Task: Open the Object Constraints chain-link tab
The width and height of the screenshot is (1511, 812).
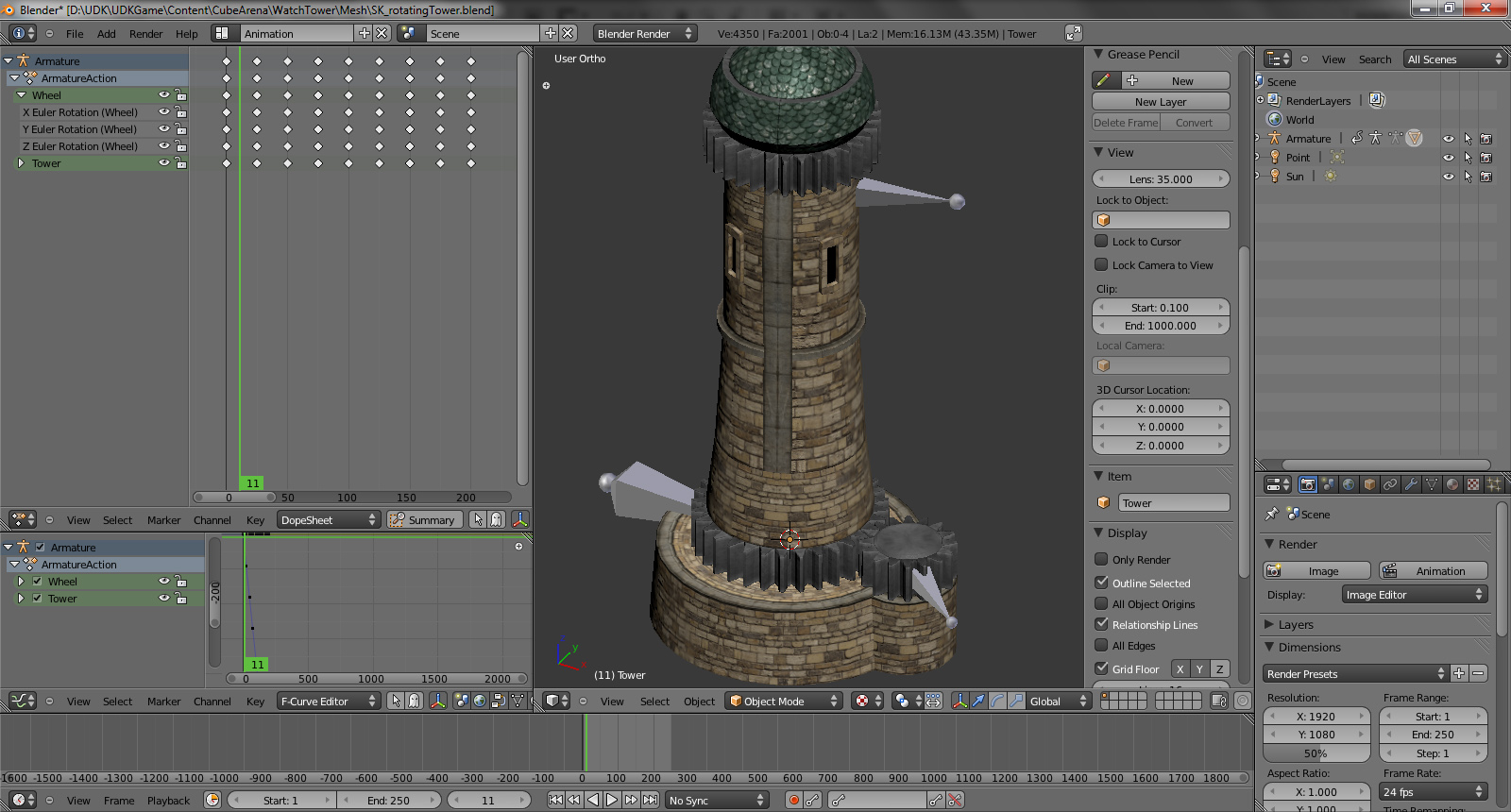Action: coord(1390,484)
